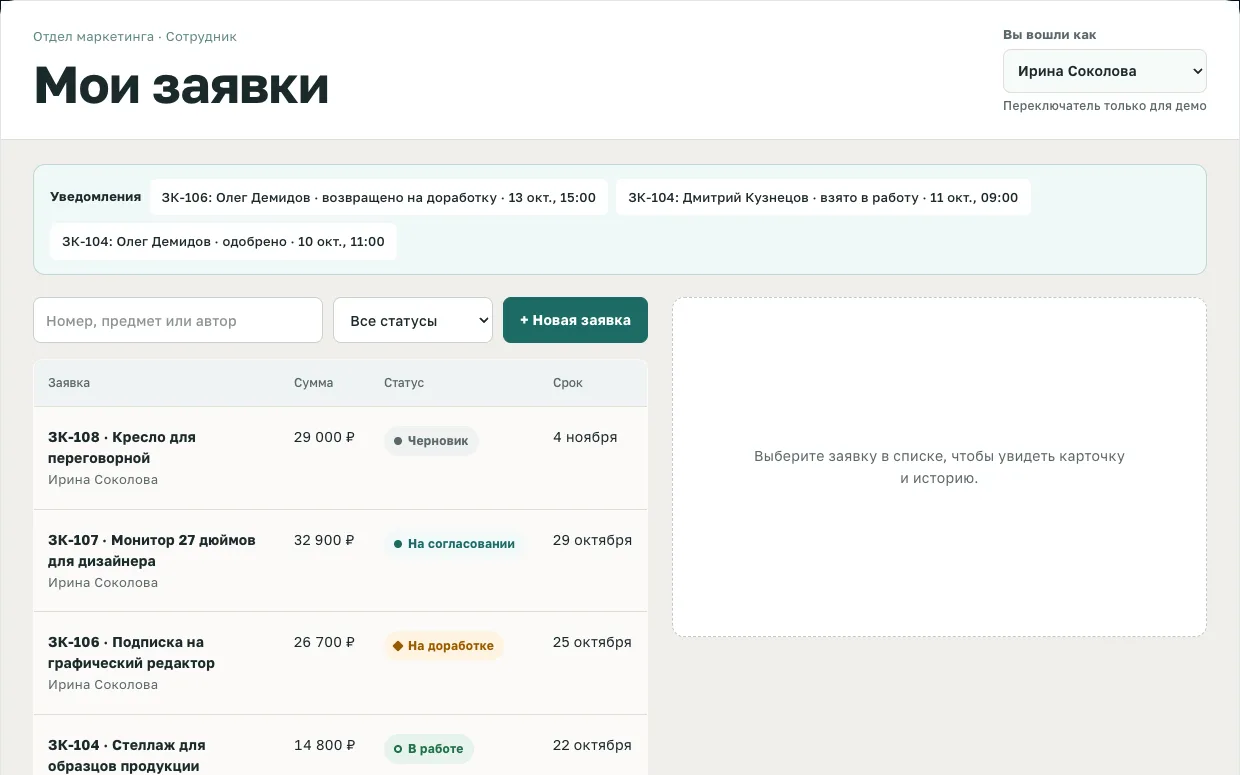The height and width of the screenshot is (775, 1240).
Task: Click the 25 октября deadline cell
Action: (592, 642)
